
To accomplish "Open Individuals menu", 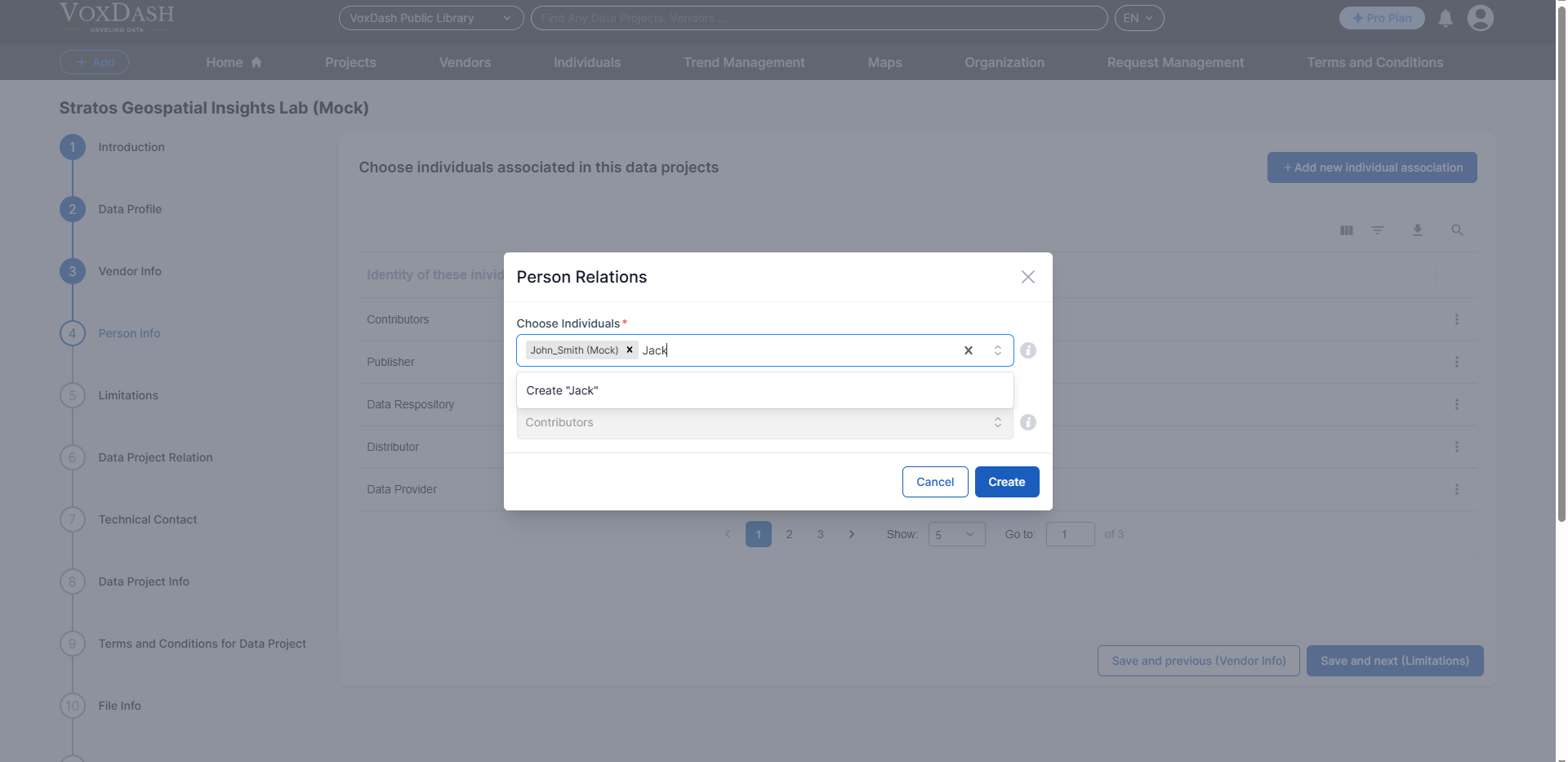I will (586, 62).
